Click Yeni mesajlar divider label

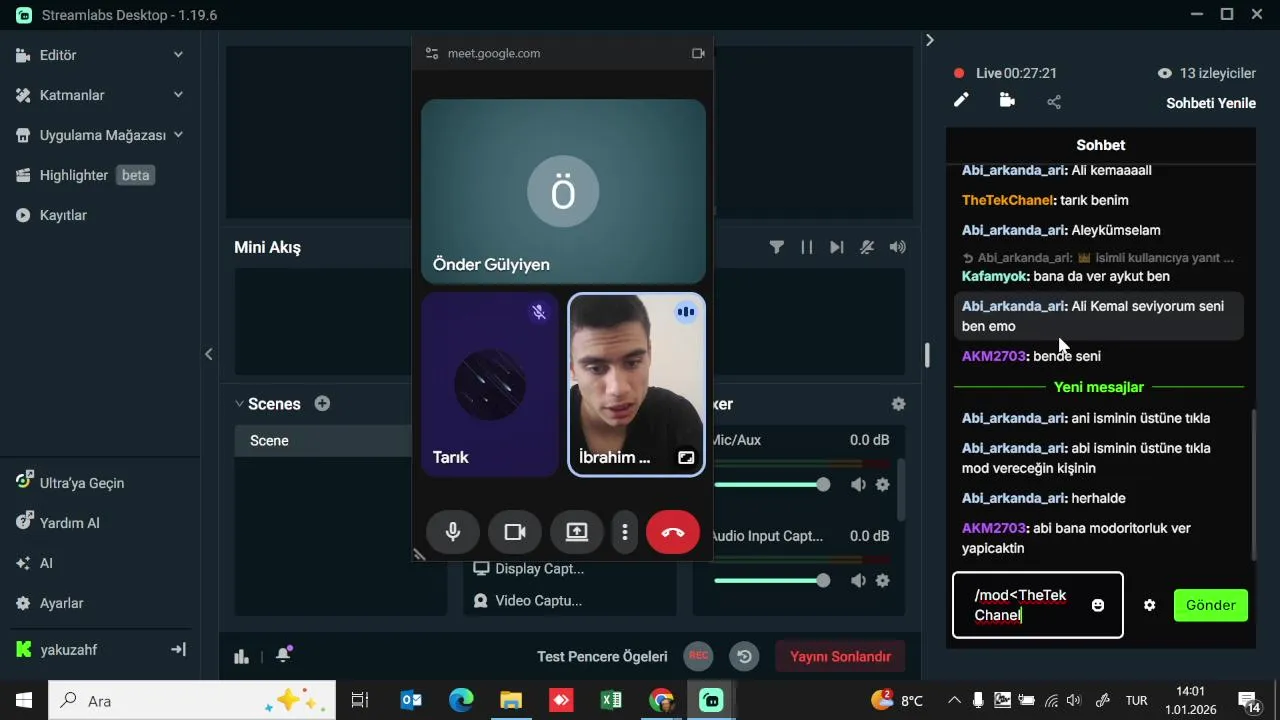click(1099, 386)
